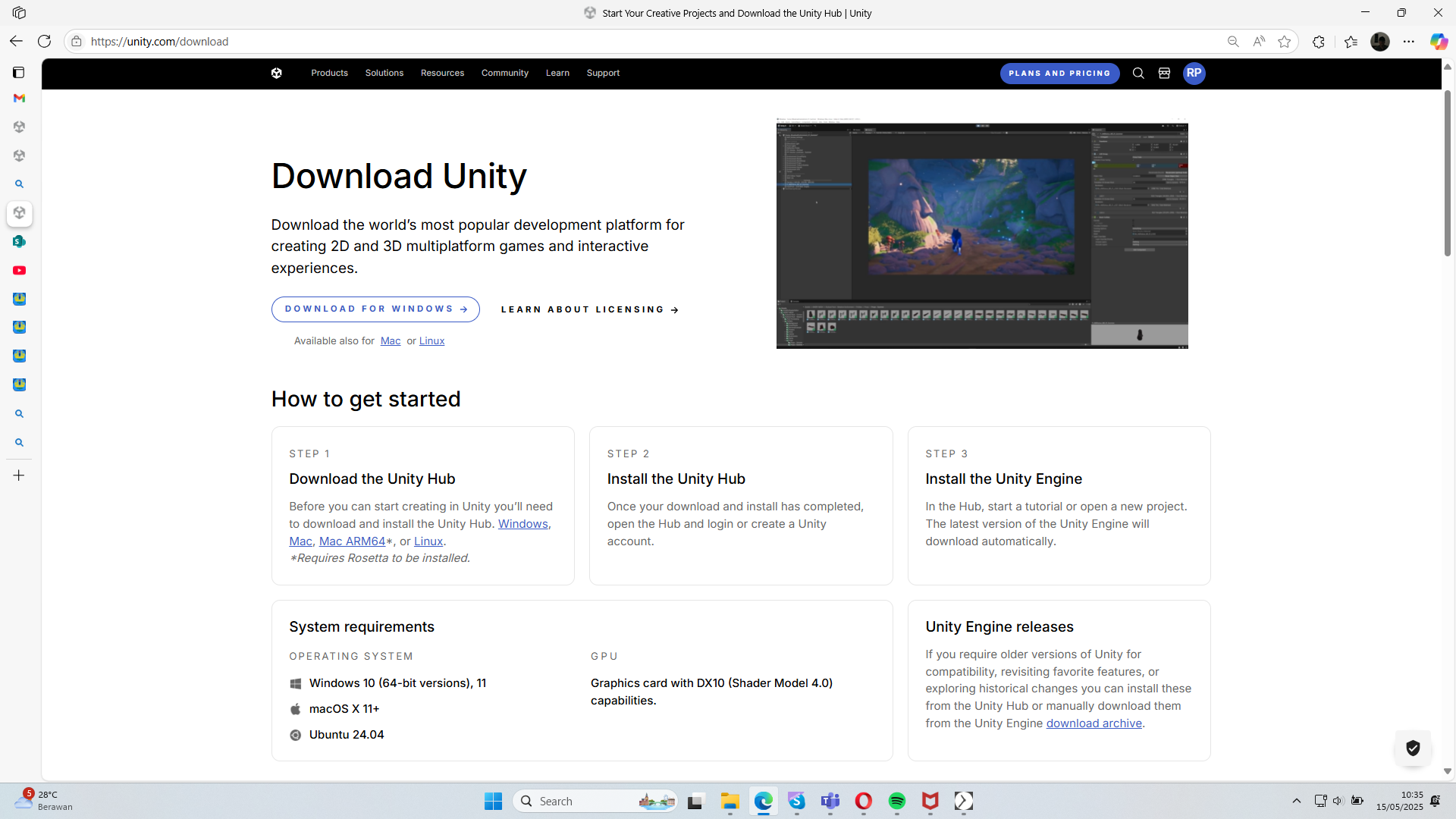
Task: Open the Unity Asset Store cart icon
Action: (x=1164, y=73)
